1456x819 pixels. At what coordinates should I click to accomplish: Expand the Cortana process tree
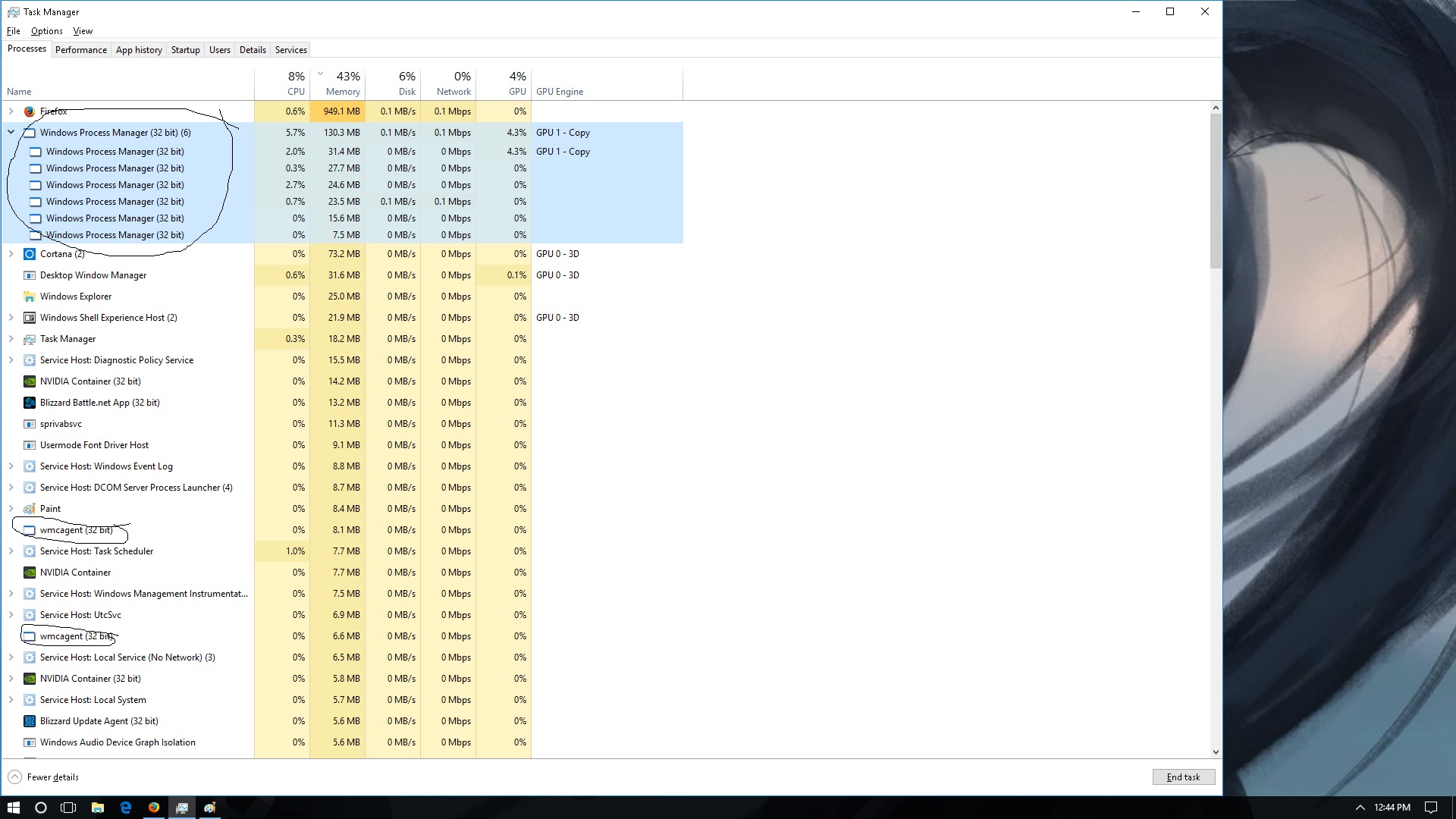[11, 253]
